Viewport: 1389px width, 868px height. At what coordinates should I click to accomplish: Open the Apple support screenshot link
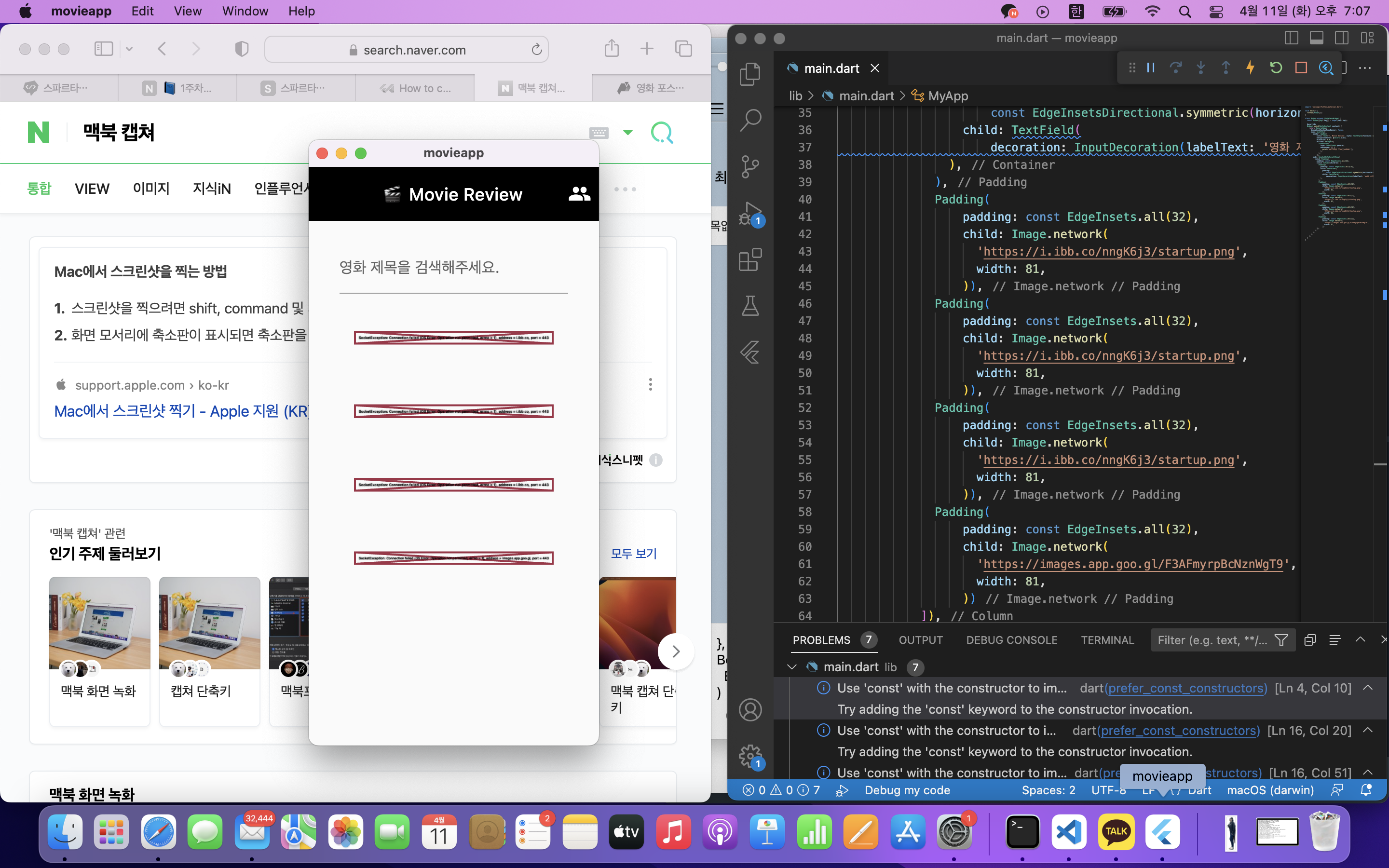[x=181, y=411]
